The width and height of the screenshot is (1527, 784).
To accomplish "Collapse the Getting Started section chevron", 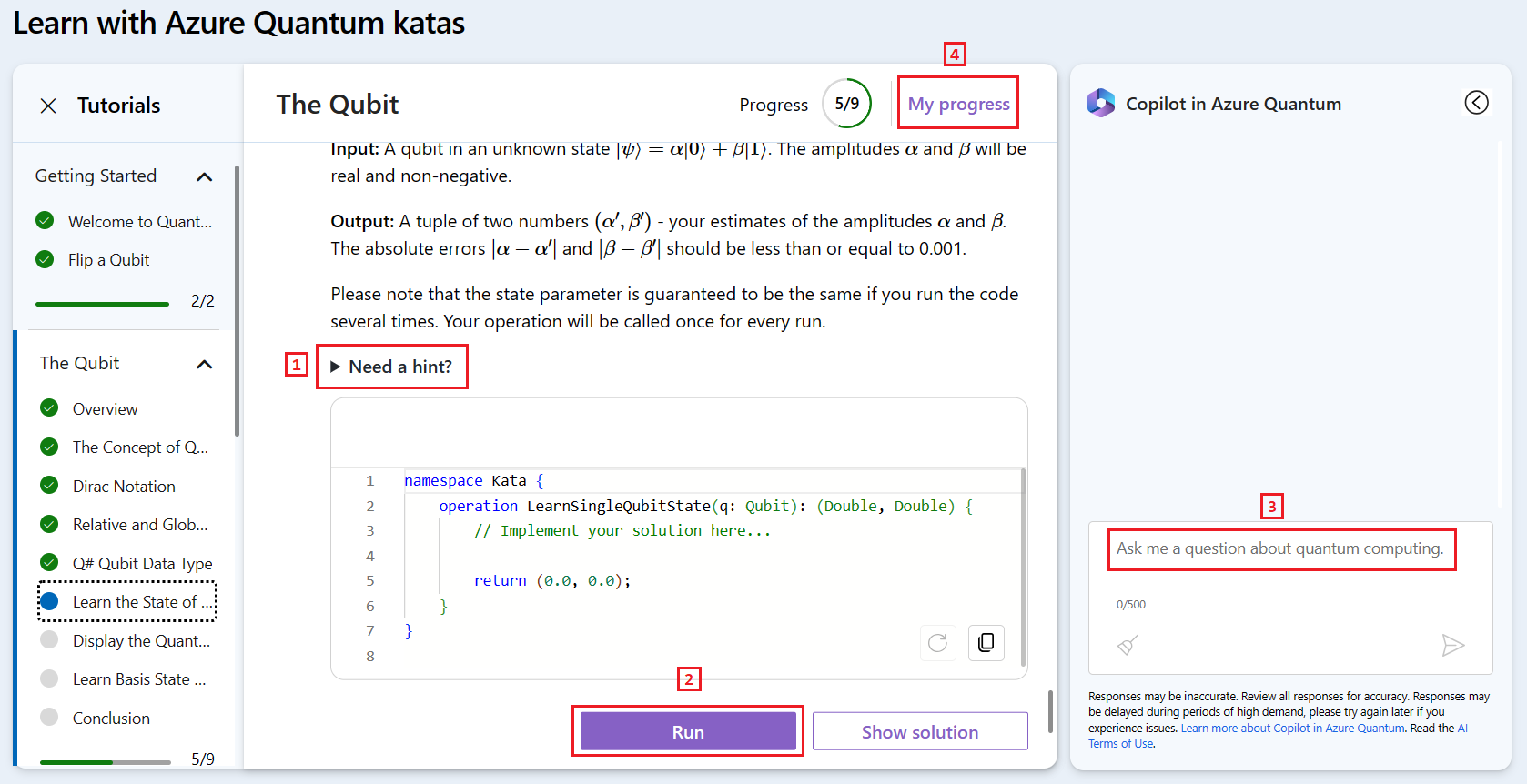I will pos(205,176).
